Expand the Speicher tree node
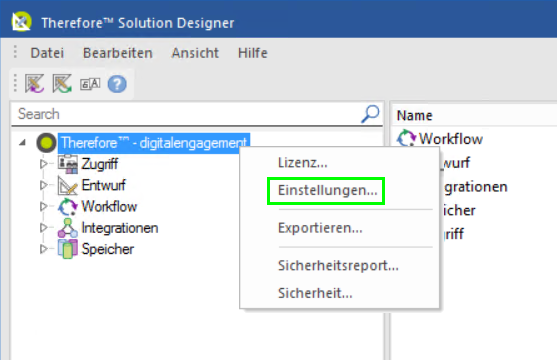 (44, 249)
